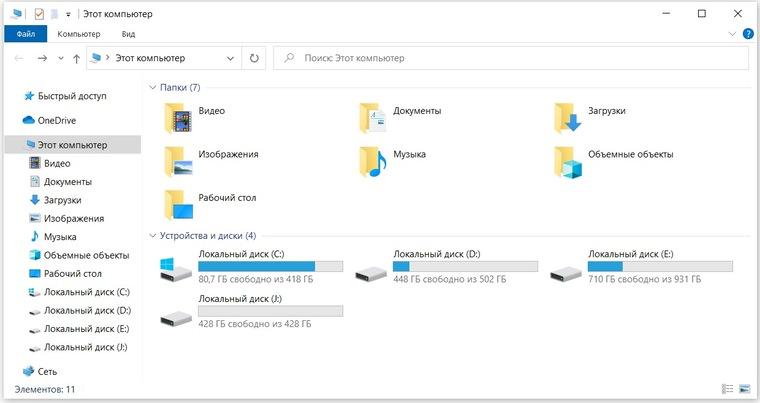Open the Рабочий стол folder icon in main pane
Image resolution: width=760 pixels, height=403 pixels.
click(177, 205)
